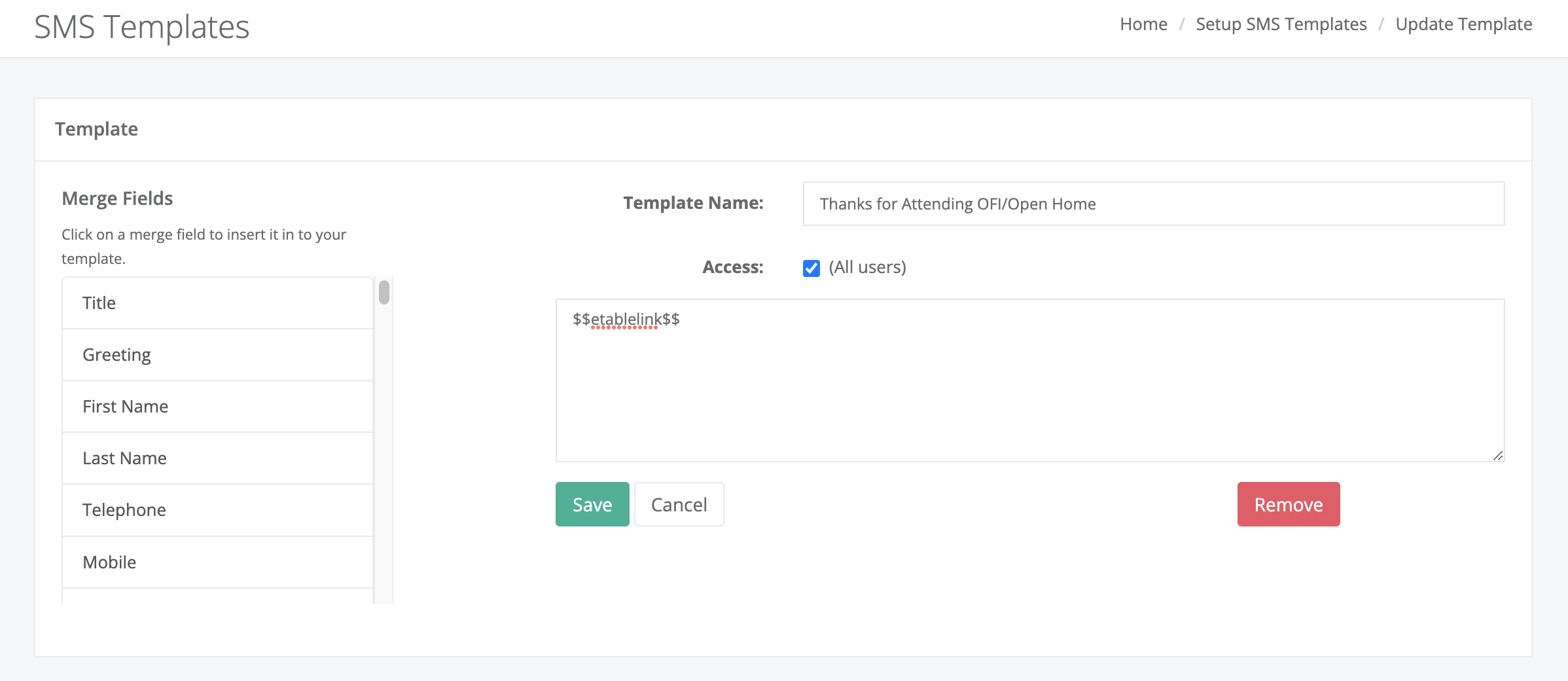Viewport: 1568px width, 681px height.
Task: Grab the text area resize handle
Action: click(x=1497, y=456)
